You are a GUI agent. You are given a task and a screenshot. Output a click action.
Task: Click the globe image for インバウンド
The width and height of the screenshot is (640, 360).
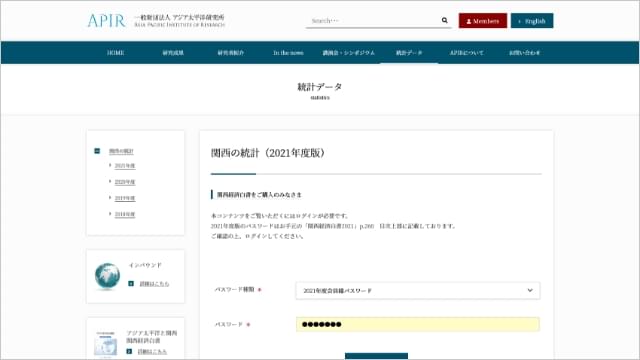[107, 276]
